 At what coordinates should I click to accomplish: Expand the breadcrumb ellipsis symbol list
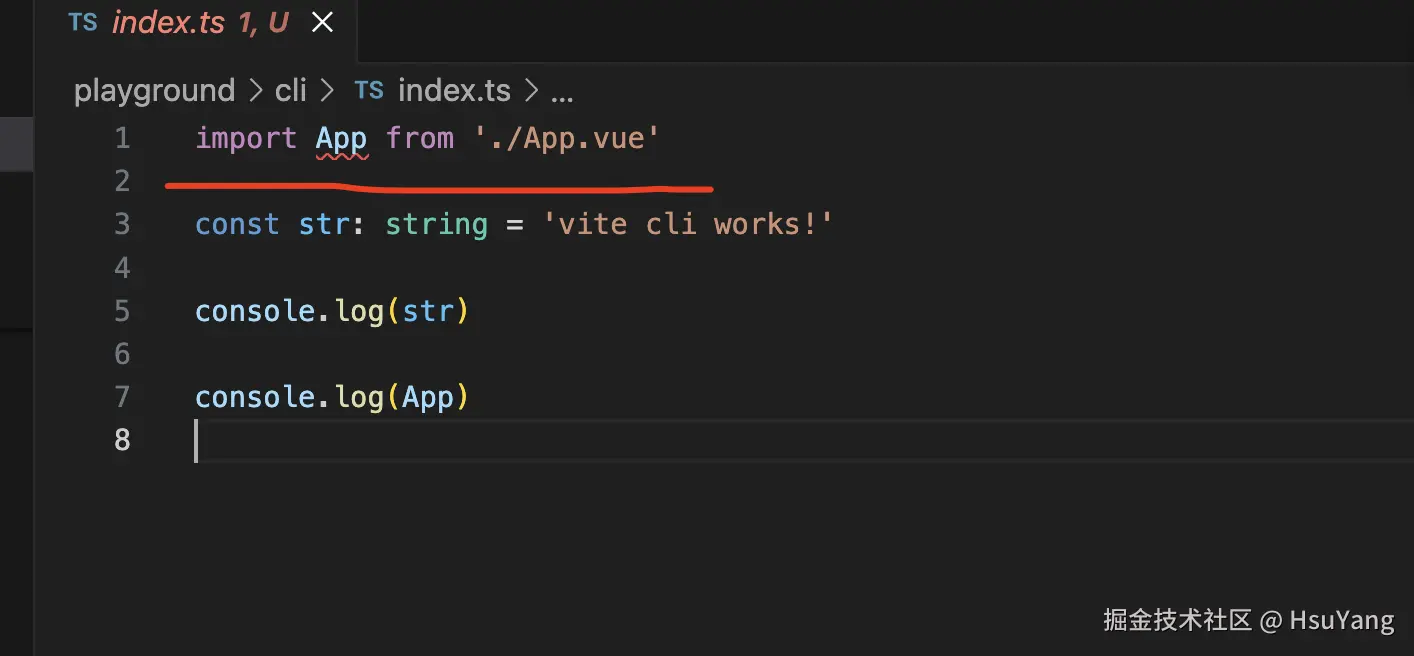pyautogui.click(x=562, y=91)
